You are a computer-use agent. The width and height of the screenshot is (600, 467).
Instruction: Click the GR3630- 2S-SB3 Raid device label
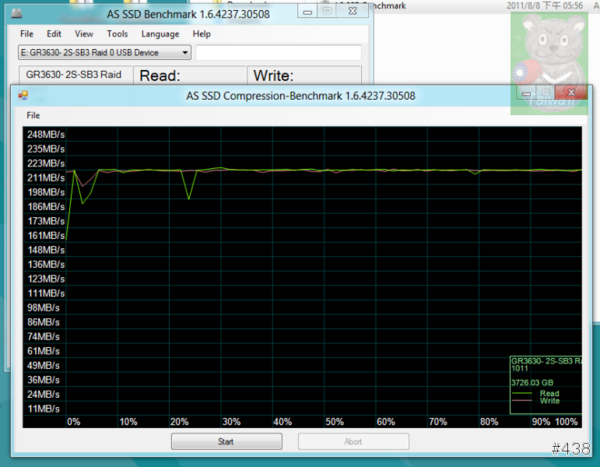click(x=75, y=75)
